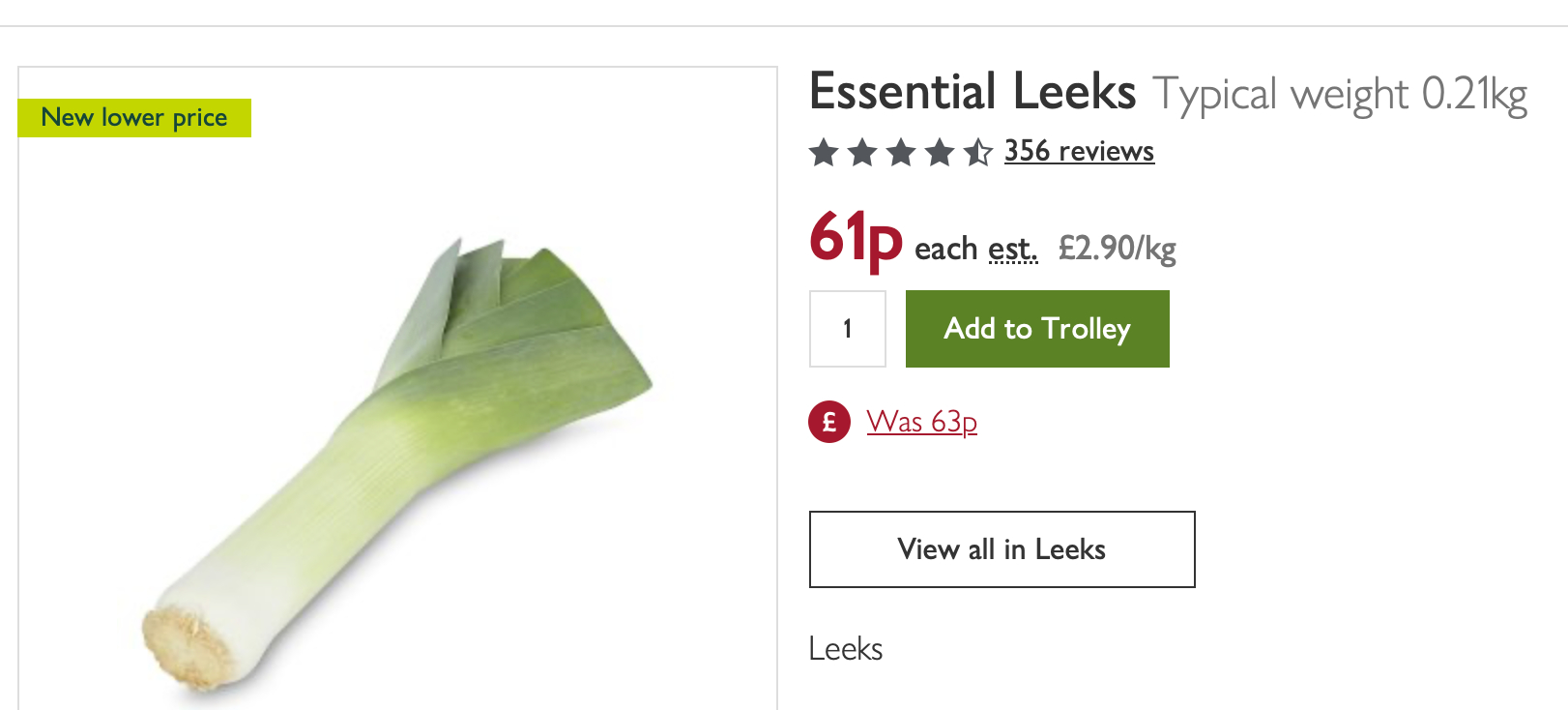This screenshot has width=1568, height=710.
Task: Click the word "each" beside the price
Action: (x=946, y=250)
